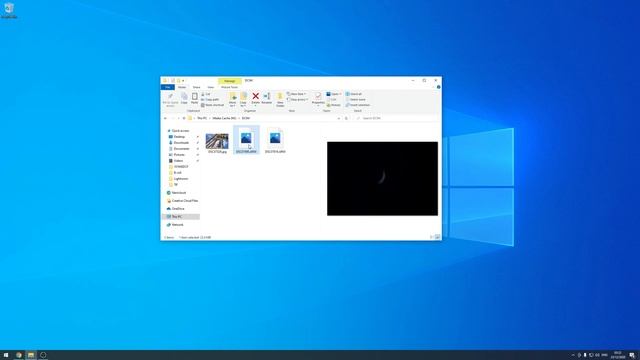The height and width of the screenshot is (360, 640).
Task: Open the File ribbon tab
Action: [x=168, y=87]
